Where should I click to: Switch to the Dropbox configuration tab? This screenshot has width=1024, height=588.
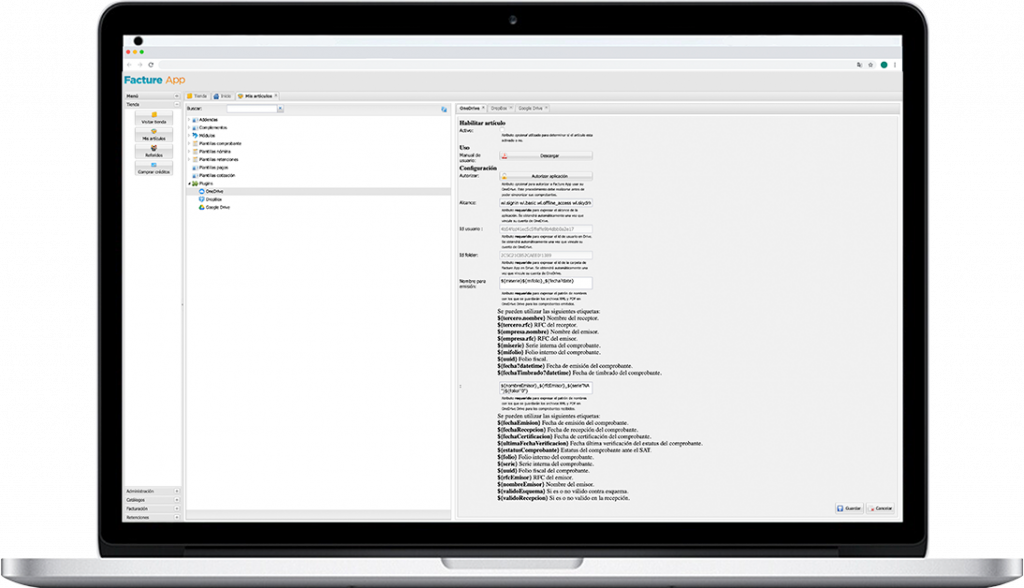coord(498,107)
